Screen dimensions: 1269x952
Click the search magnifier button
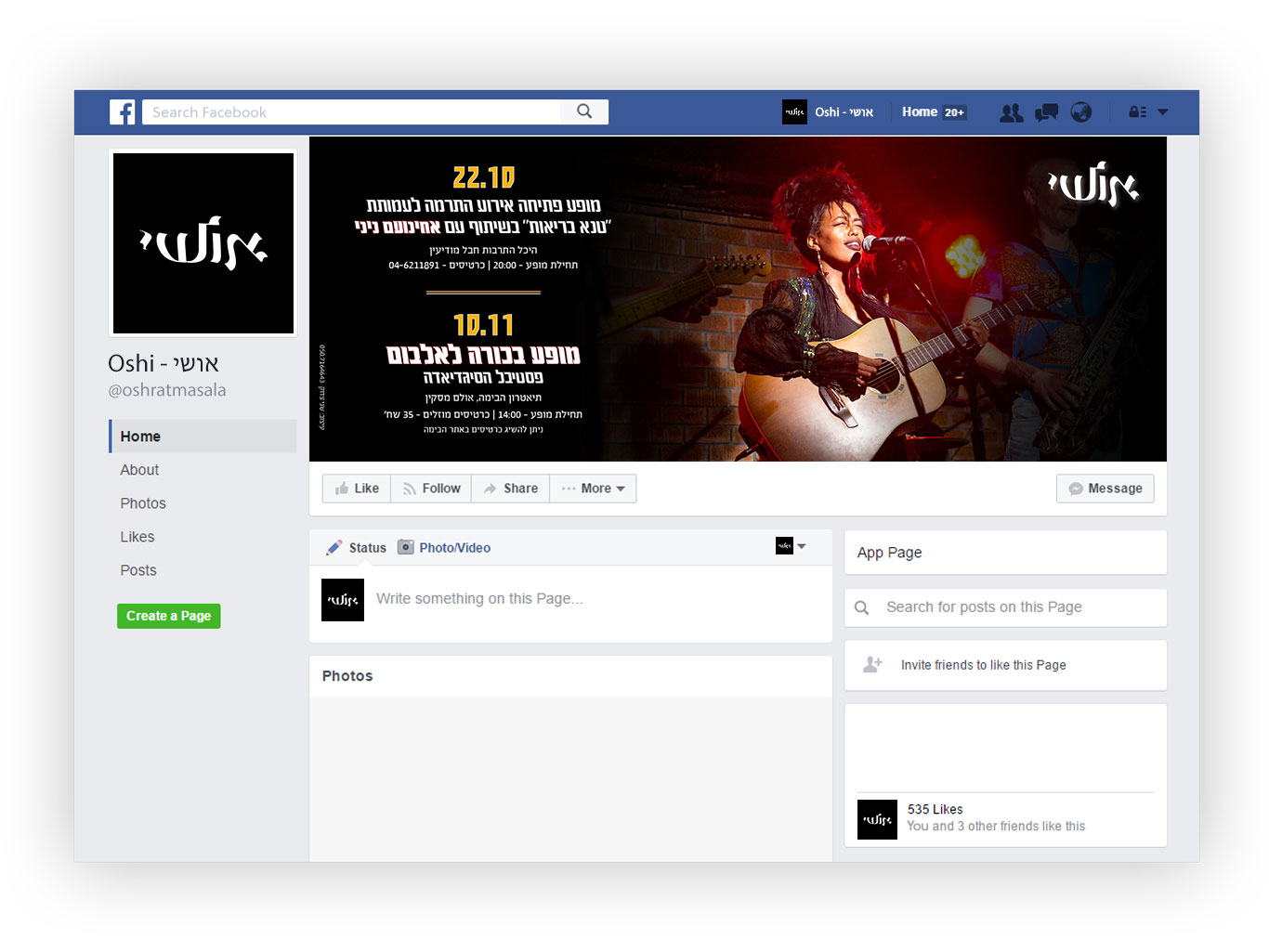coord(584,111)
